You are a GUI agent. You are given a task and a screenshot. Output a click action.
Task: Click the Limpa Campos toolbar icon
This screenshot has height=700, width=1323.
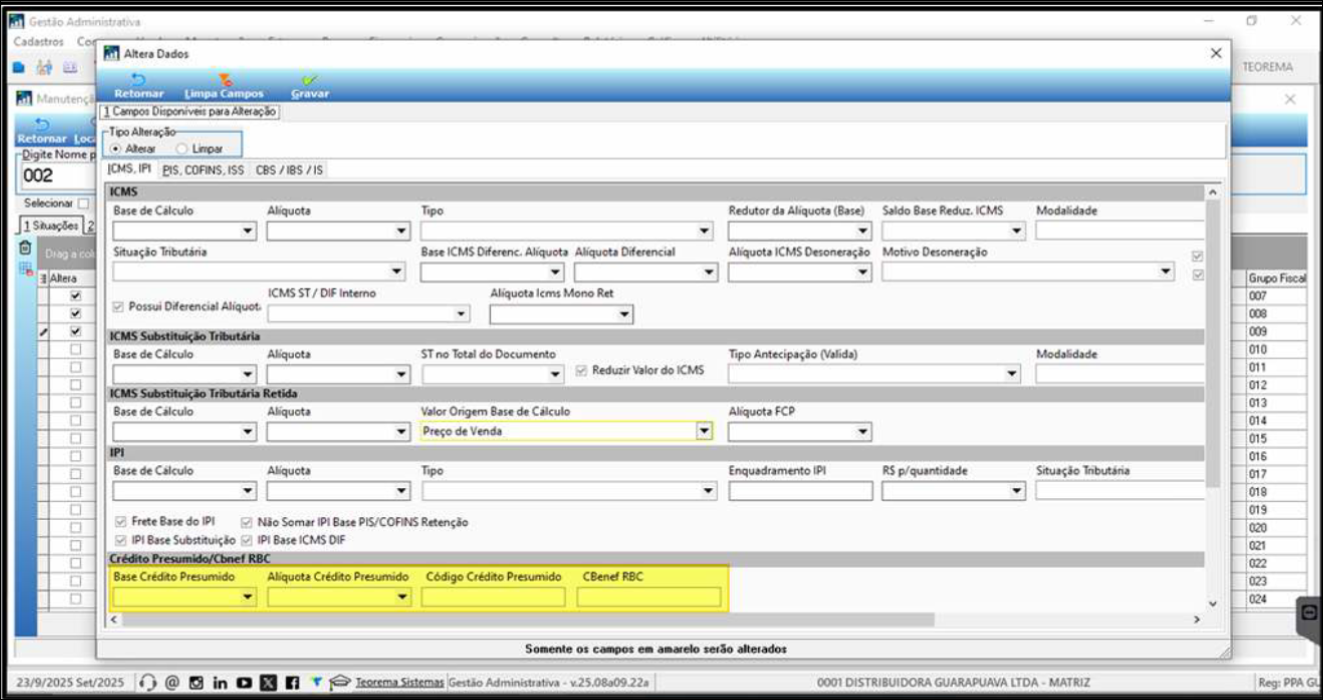pos(224,80)
